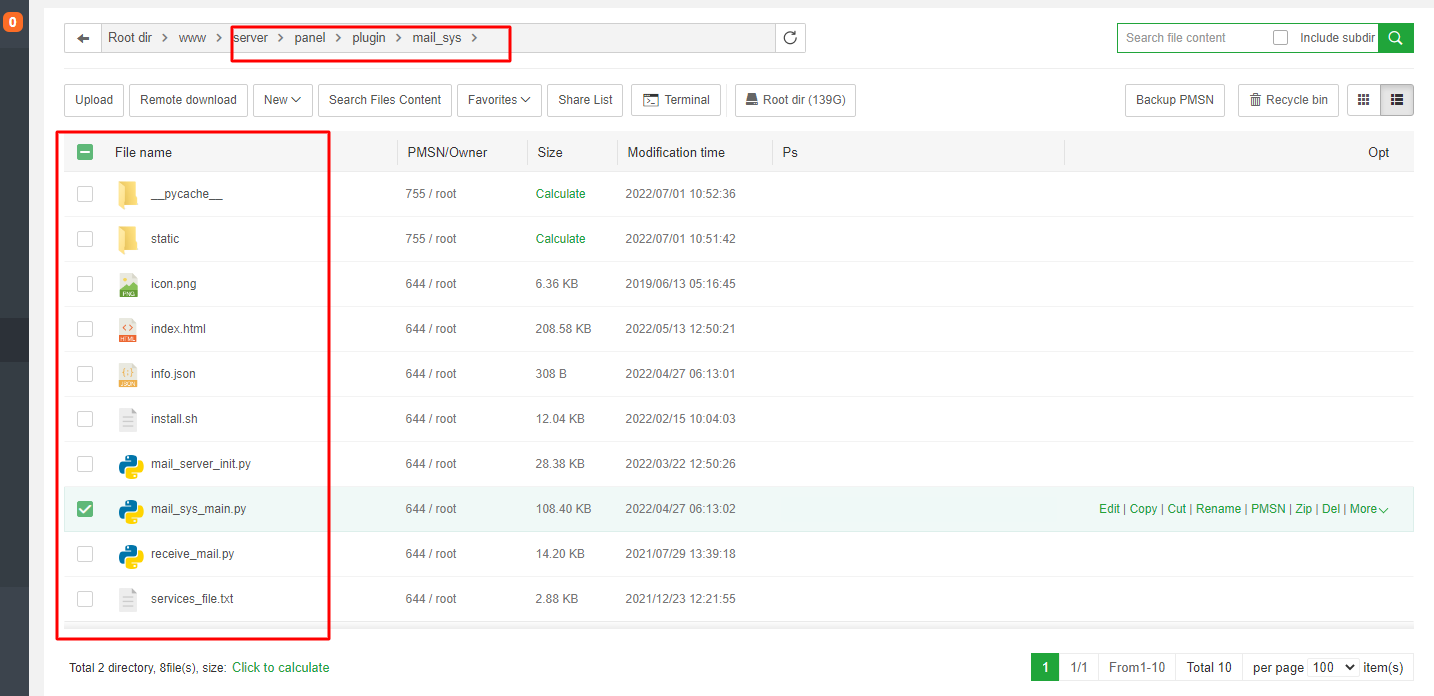
Task: Click the __pycache__ folder icon
Action: point(128,194)
